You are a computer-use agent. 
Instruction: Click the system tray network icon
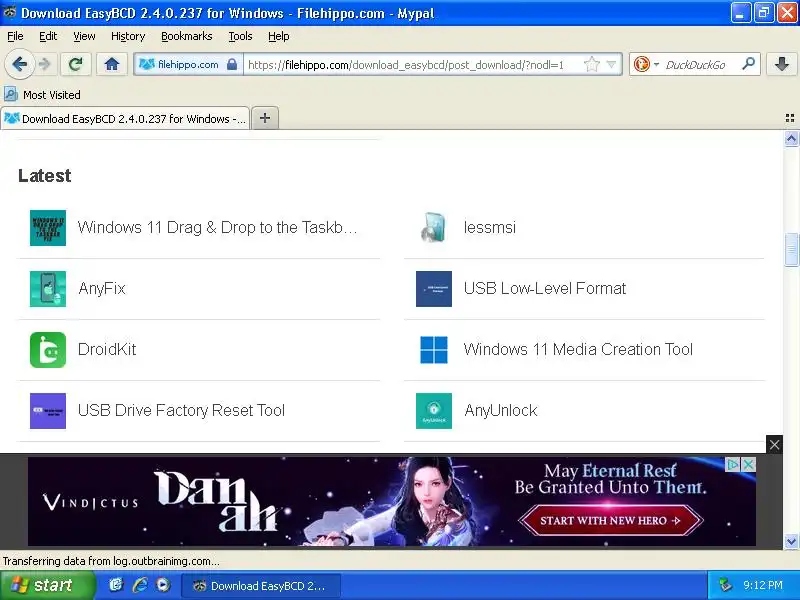pos(725,585)
